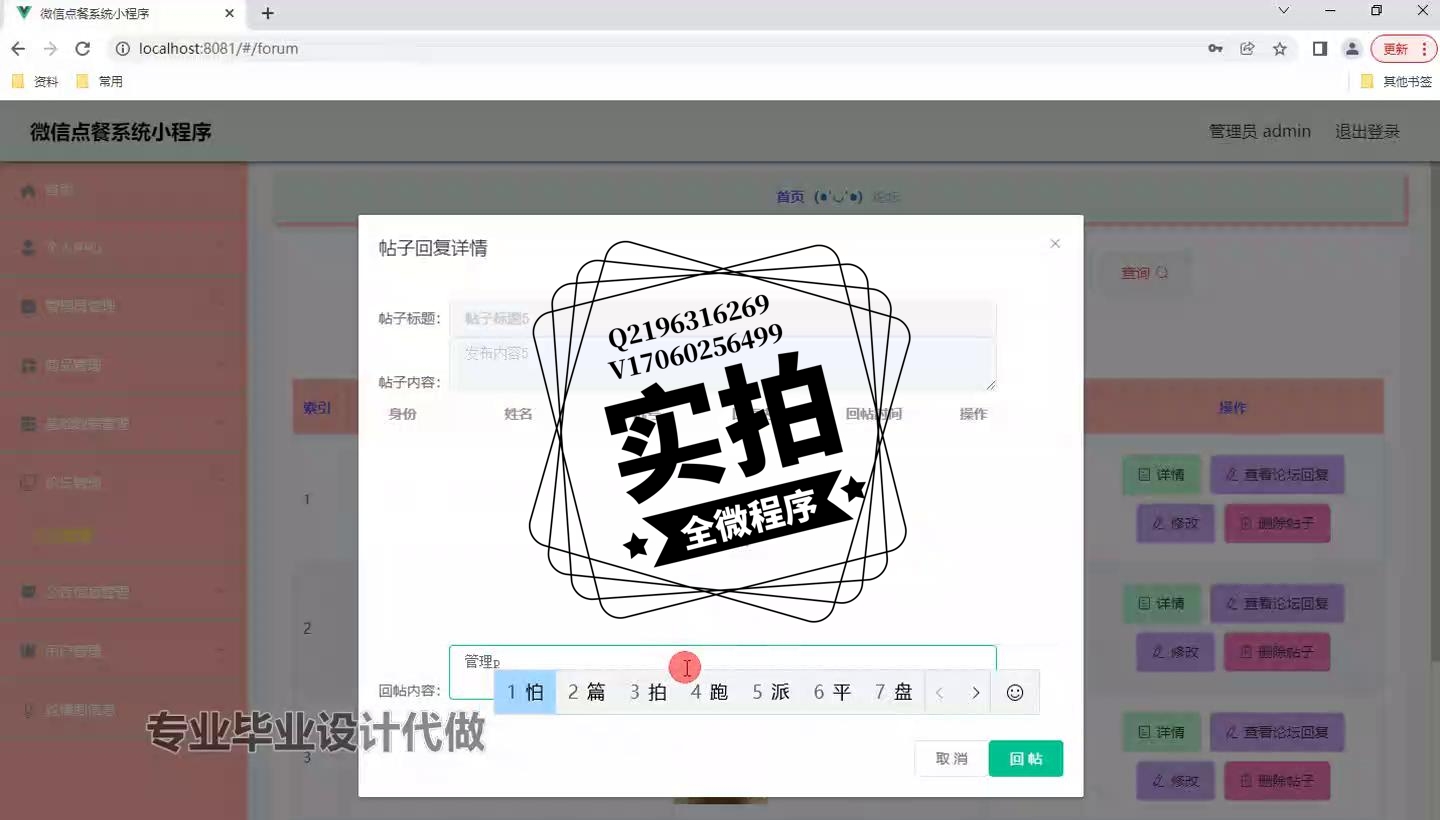Open 详情 for row 1
Screen dimensions: 1440x820
[x=1159, y=474]
